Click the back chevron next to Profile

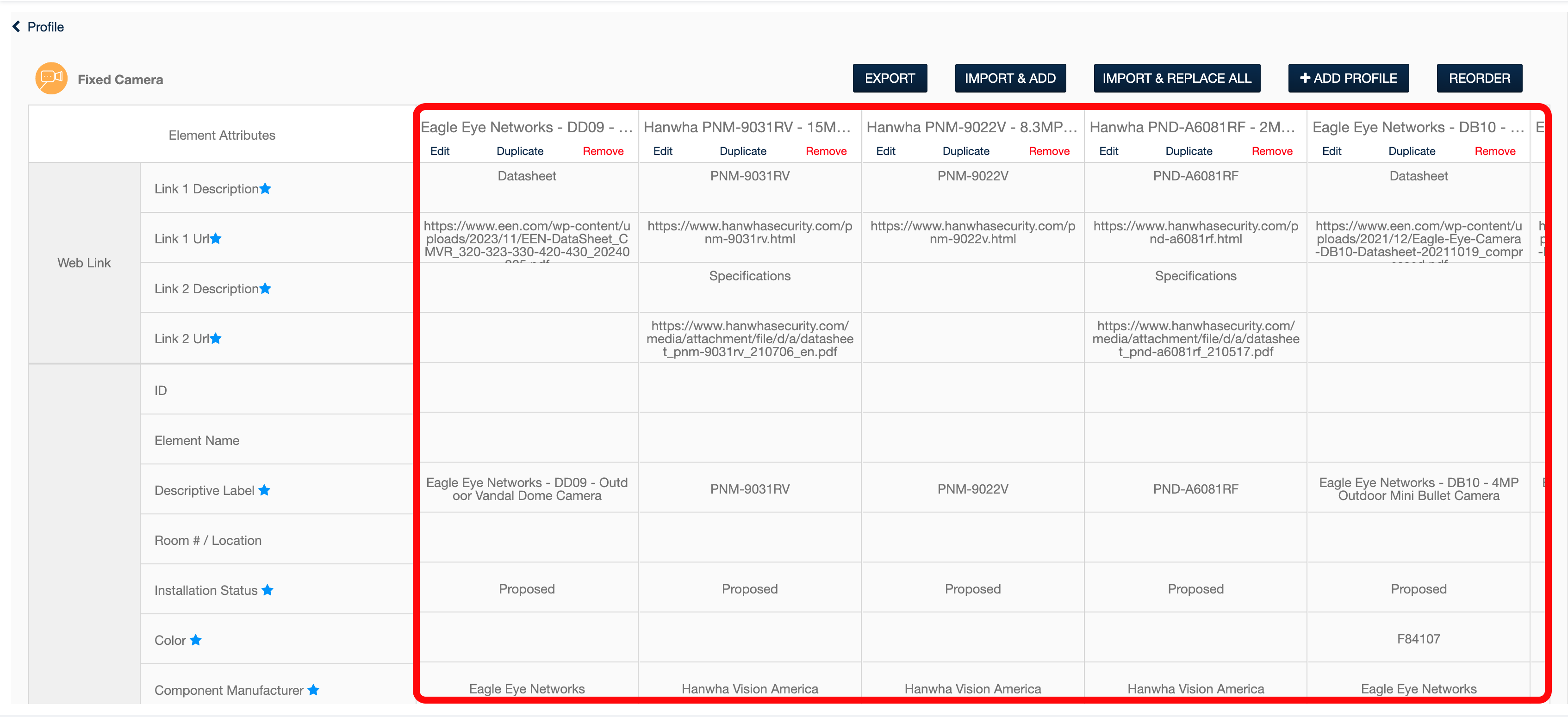[17, 26]
